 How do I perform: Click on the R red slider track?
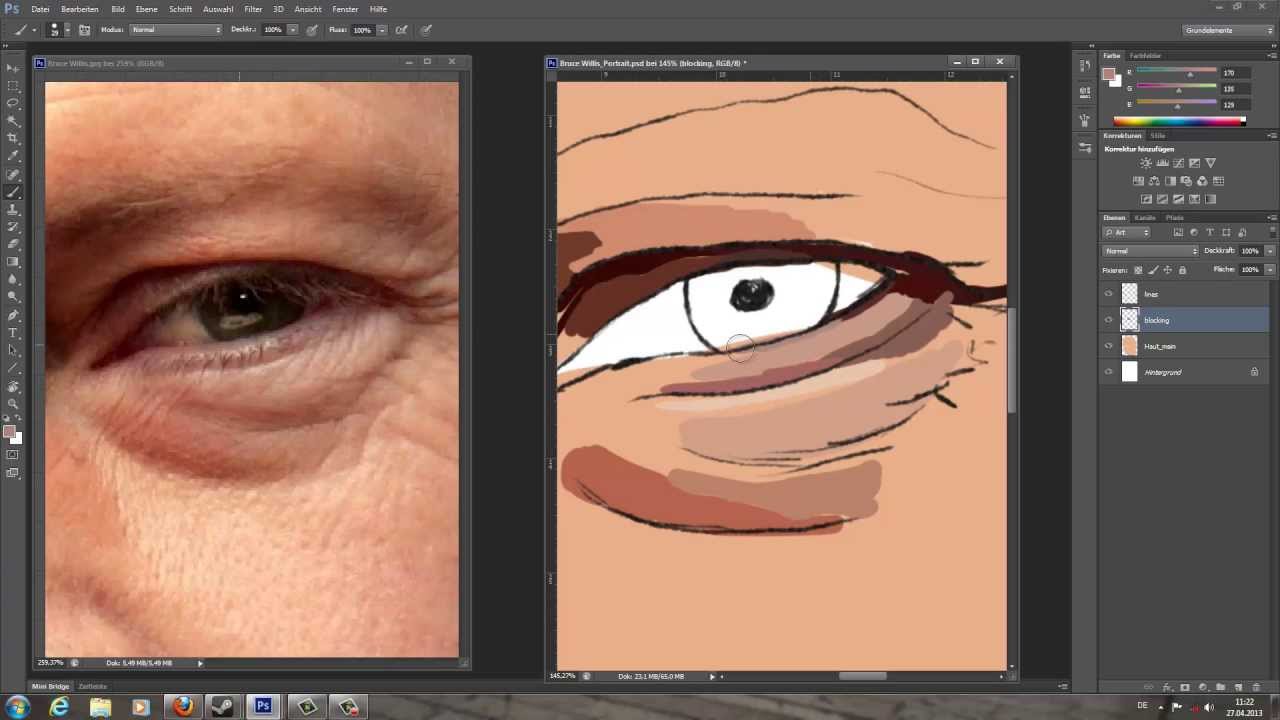[1177, 72]
